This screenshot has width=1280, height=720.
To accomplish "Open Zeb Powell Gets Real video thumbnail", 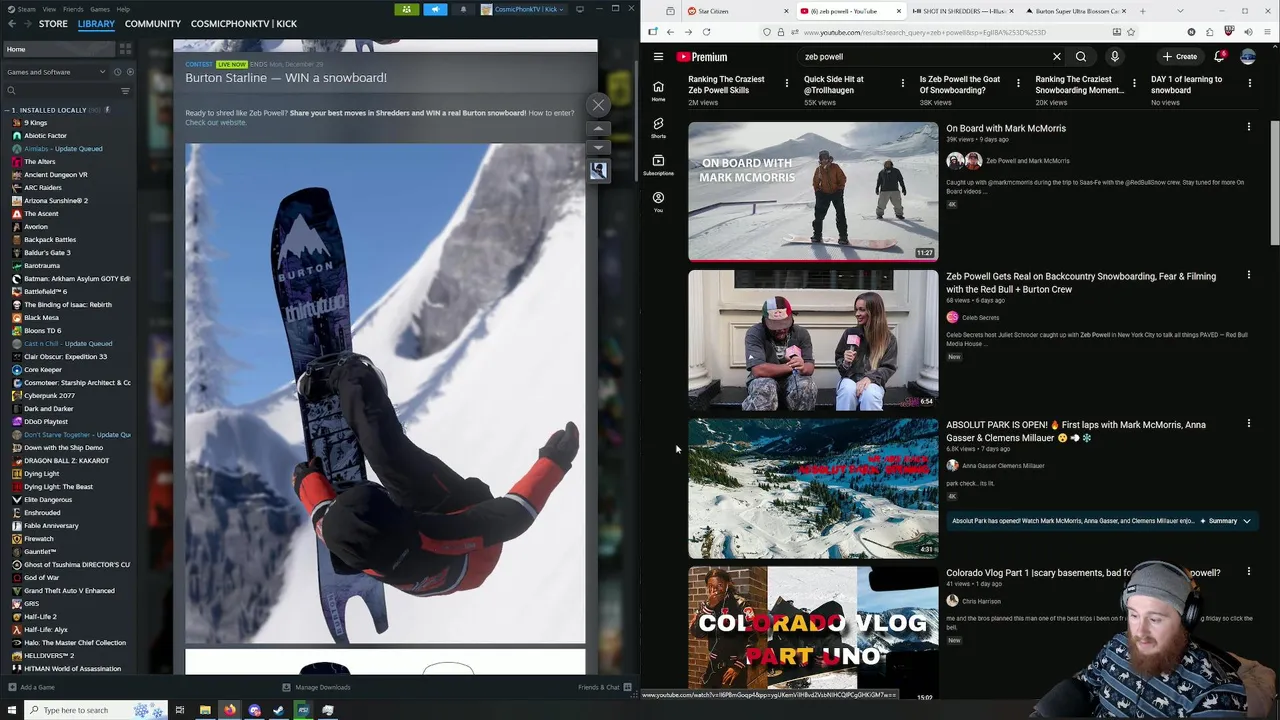I will 813,340.
